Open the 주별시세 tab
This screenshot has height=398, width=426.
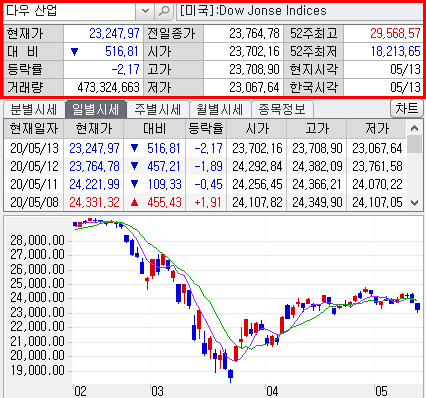coord(158,109)
